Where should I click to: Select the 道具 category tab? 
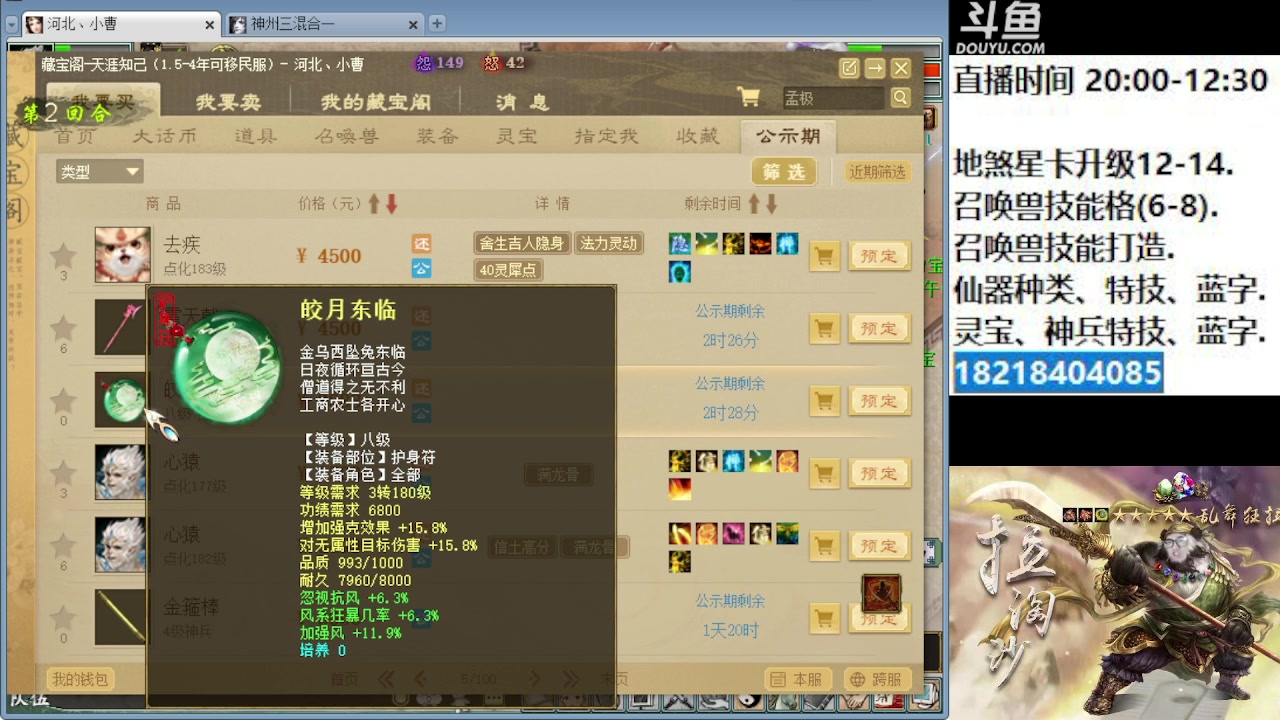click(x=255, y=136)
